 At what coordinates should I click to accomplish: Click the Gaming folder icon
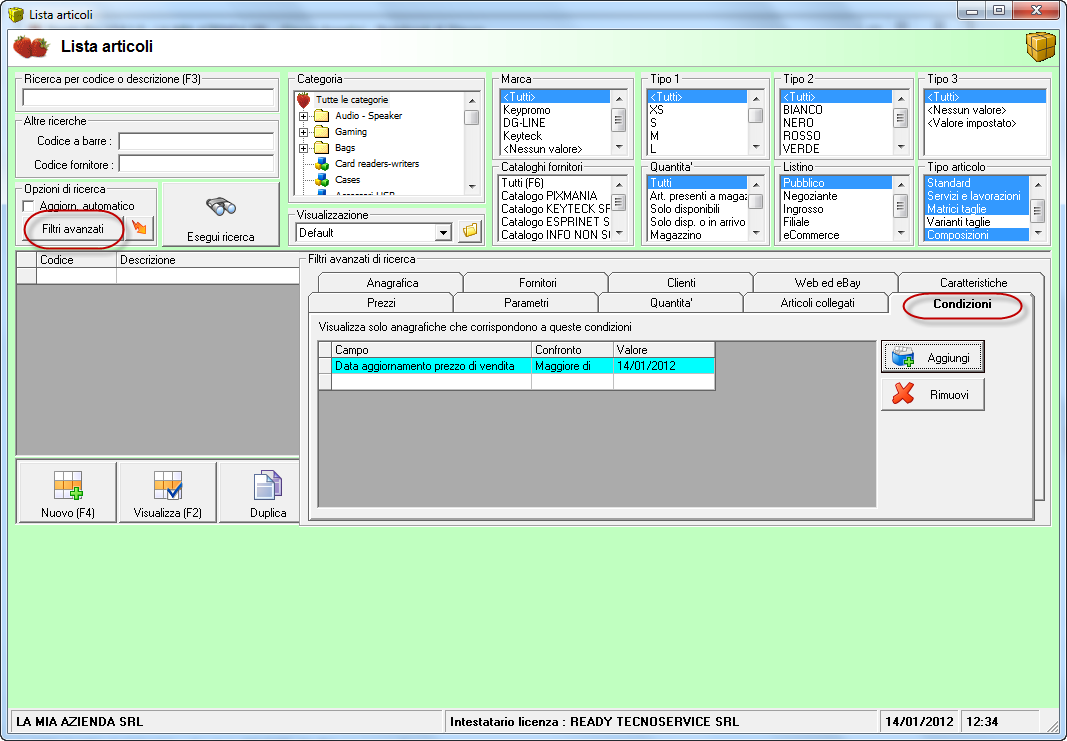322,131
